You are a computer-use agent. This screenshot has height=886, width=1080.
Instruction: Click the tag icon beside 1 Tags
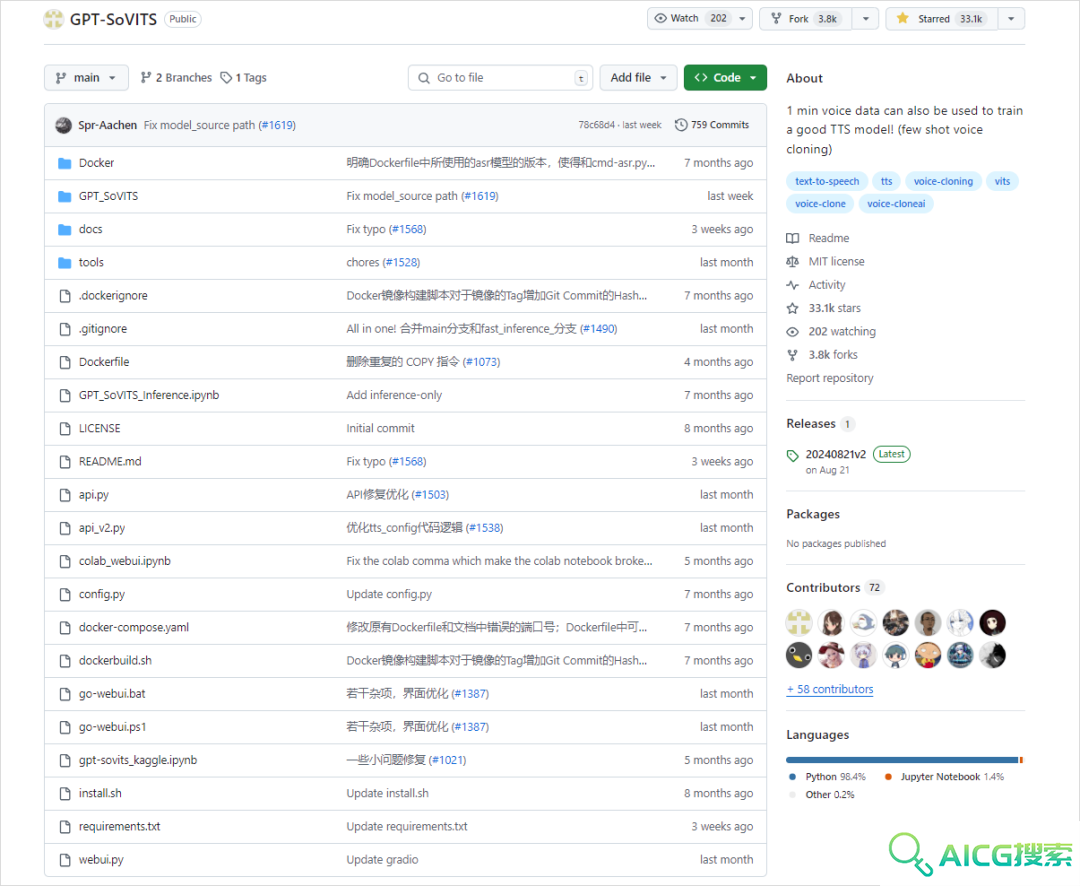226,78
